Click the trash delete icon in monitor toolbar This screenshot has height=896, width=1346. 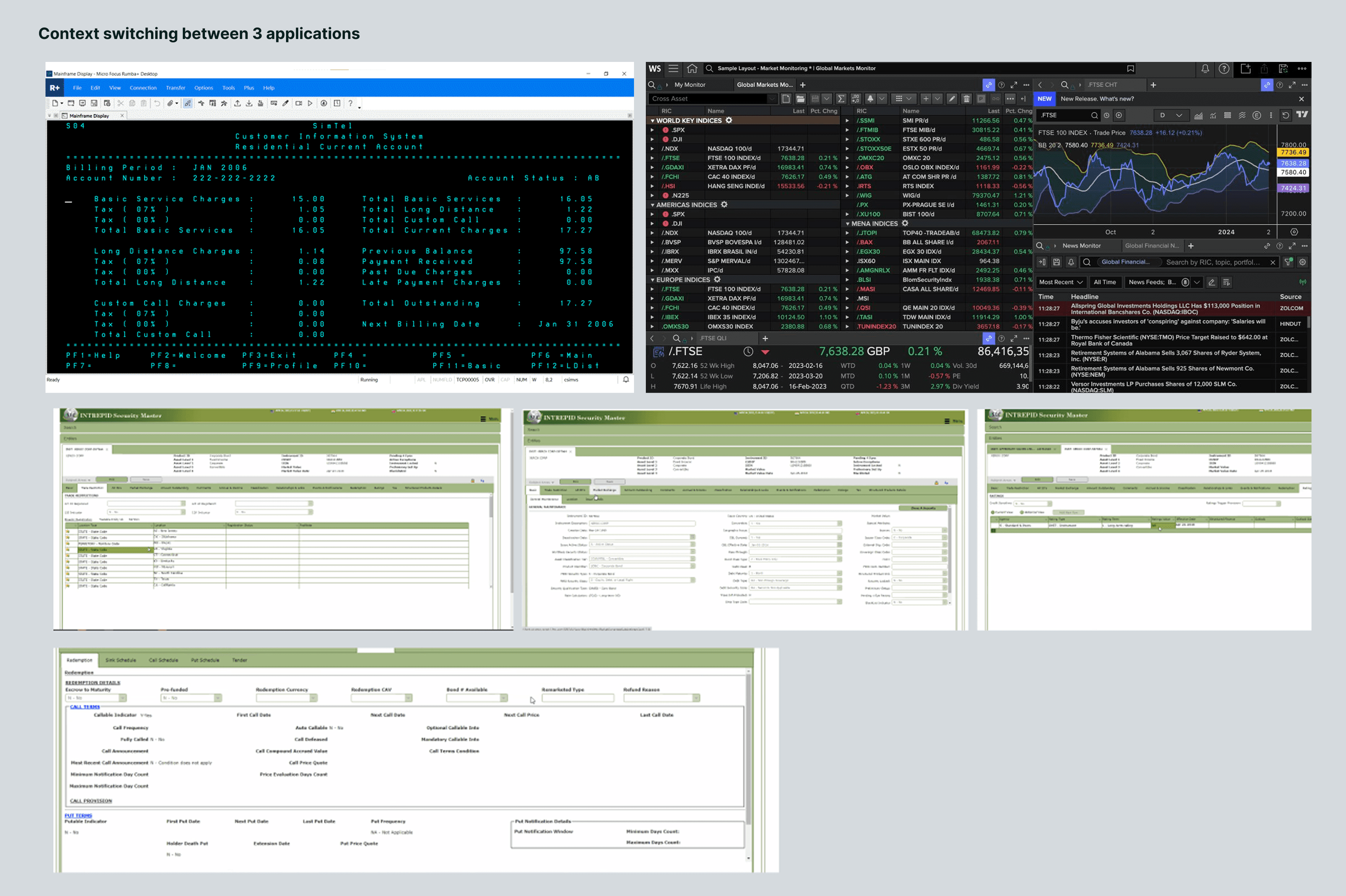pos(967,99)
